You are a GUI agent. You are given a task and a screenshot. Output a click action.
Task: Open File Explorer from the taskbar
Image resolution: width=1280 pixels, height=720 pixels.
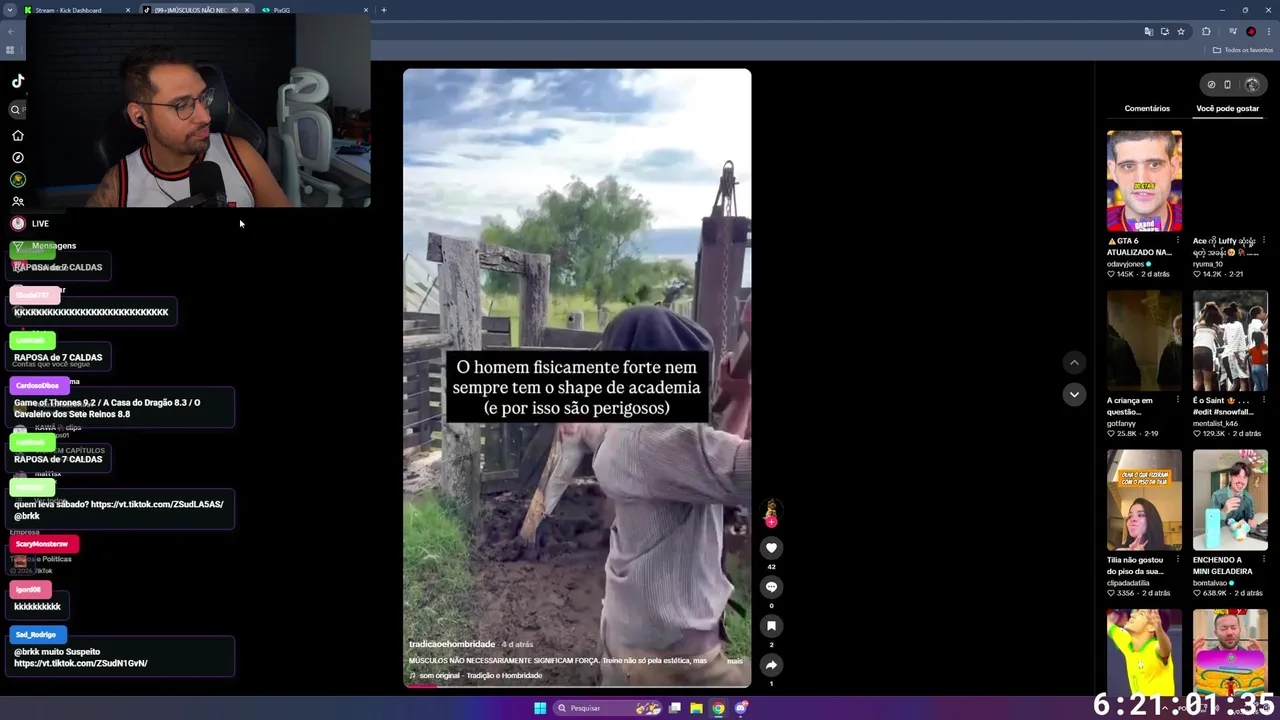pyautogui.click(x=696, y=708)
